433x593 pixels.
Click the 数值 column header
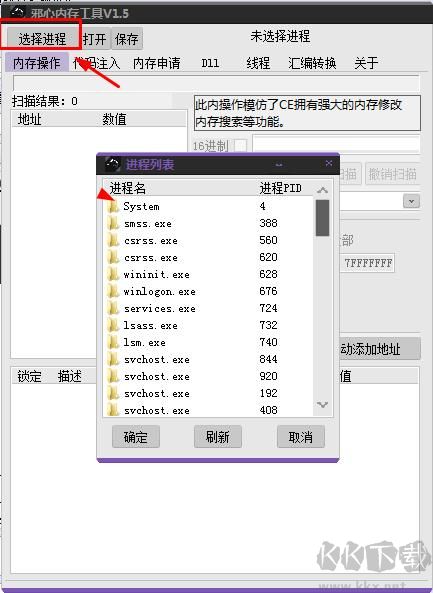pyautogui.click(x=114, y=119)
